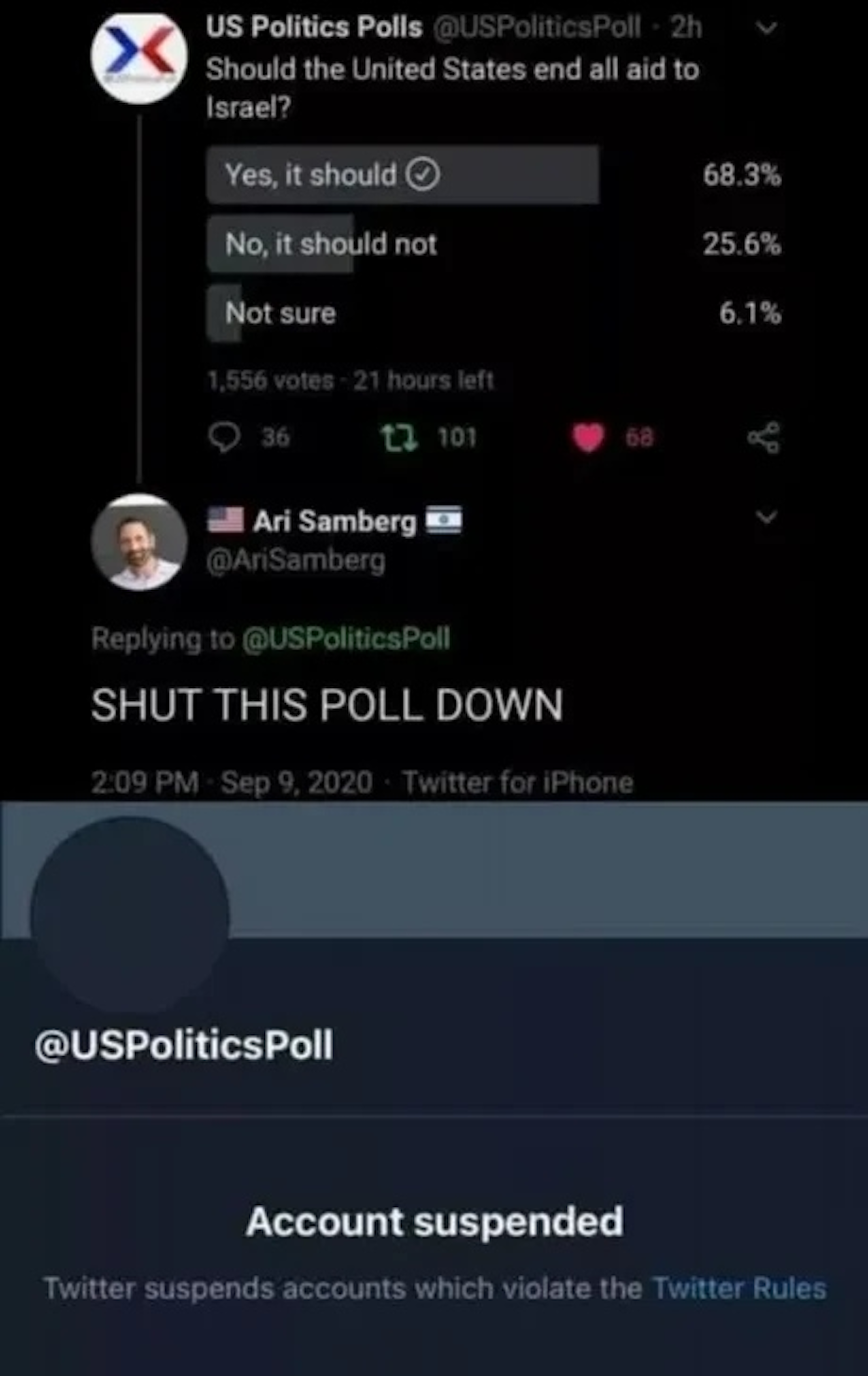The width and height of the screenshot is (868, 1376).
Task: Unlike the tweet via heart icon
Action: click(x=589, y=438)
